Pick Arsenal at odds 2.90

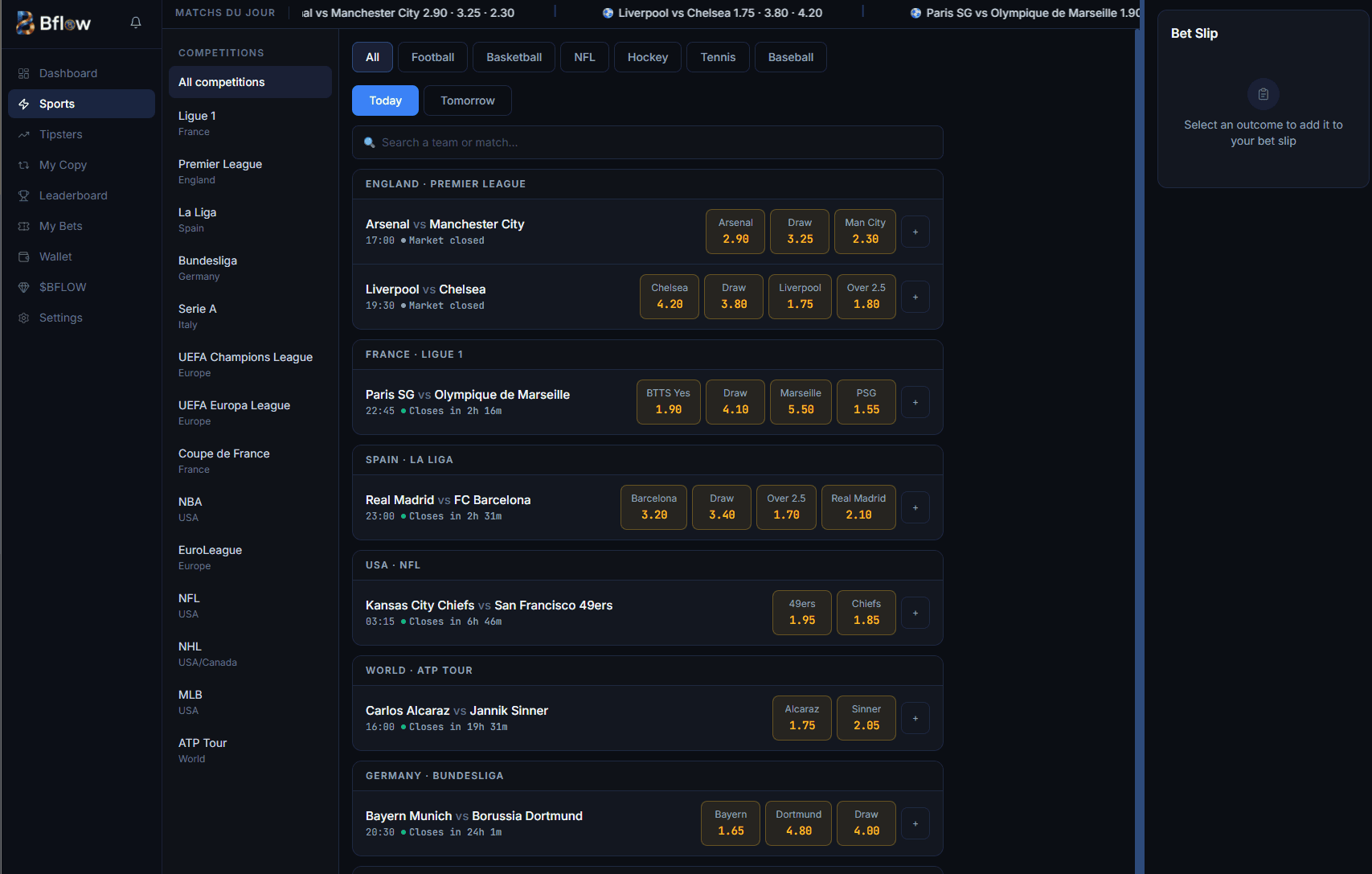(735, 232)
